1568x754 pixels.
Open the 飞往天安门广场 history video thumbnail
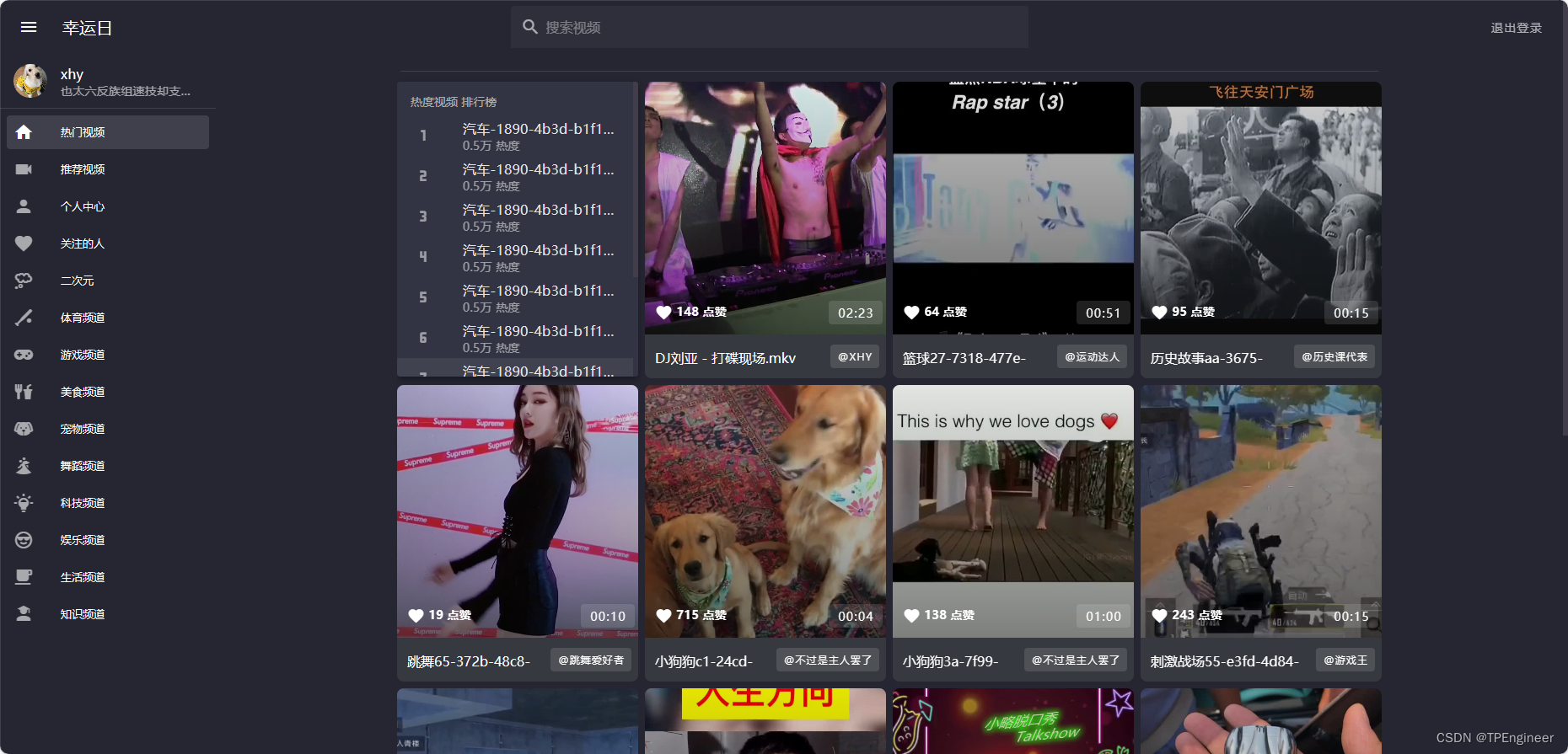1261,208
